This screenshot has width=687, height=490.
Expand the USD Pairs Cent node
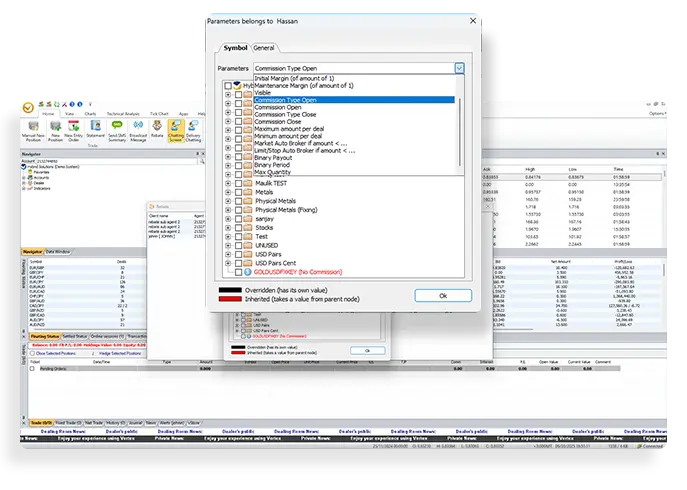[228, 263]
